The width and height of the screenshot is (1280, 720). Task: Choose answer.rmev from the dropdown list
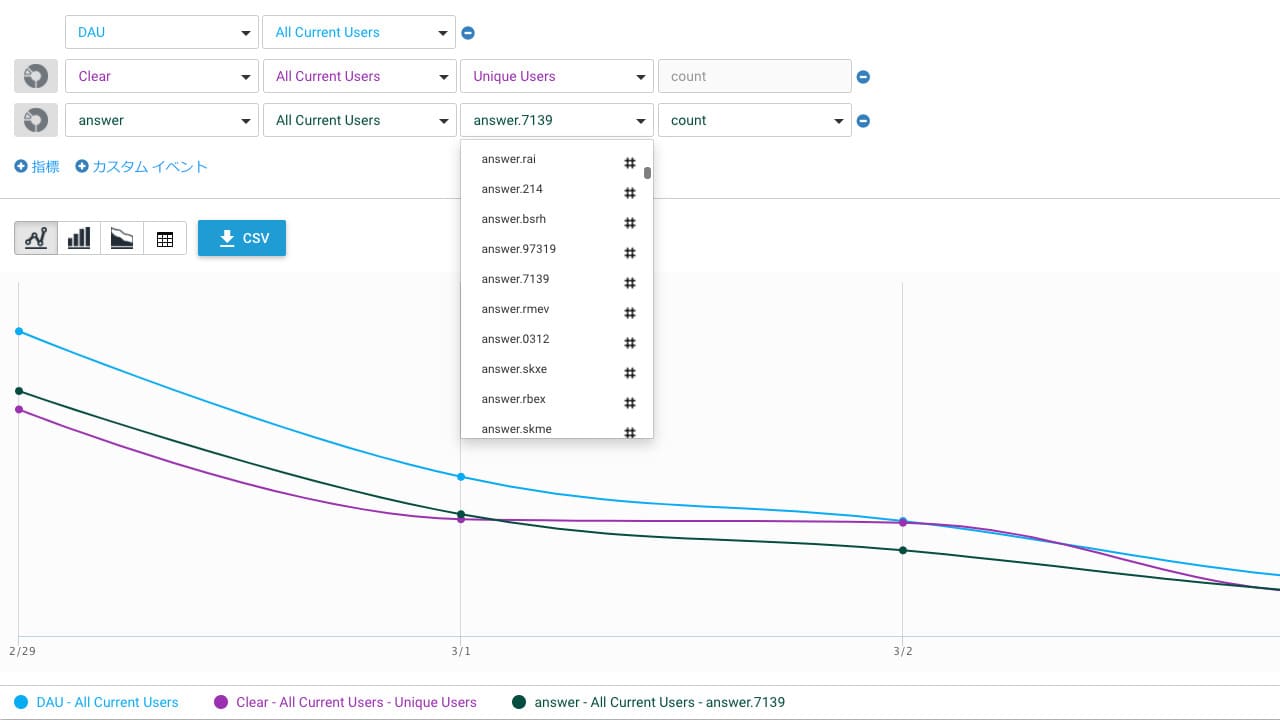click(515, 309)
